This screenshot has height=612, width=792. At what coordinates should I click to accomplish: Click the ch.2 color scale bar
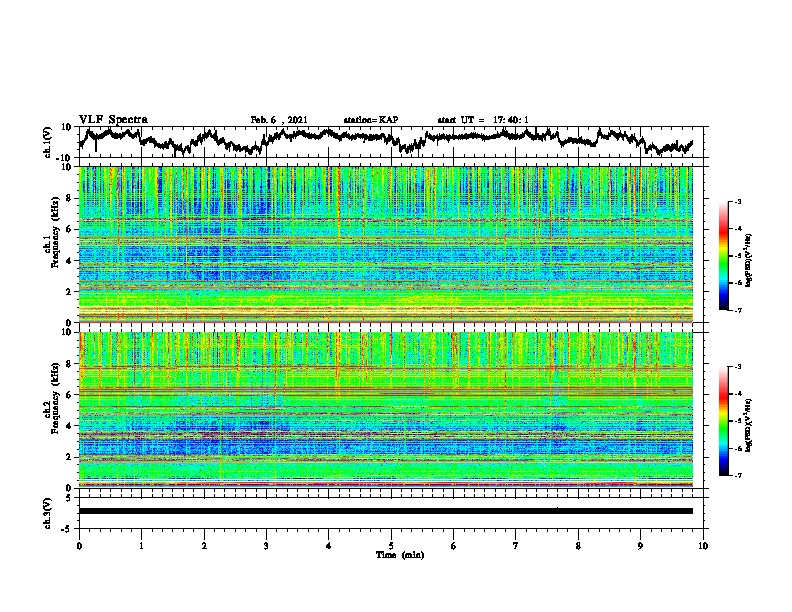(723, 421)
